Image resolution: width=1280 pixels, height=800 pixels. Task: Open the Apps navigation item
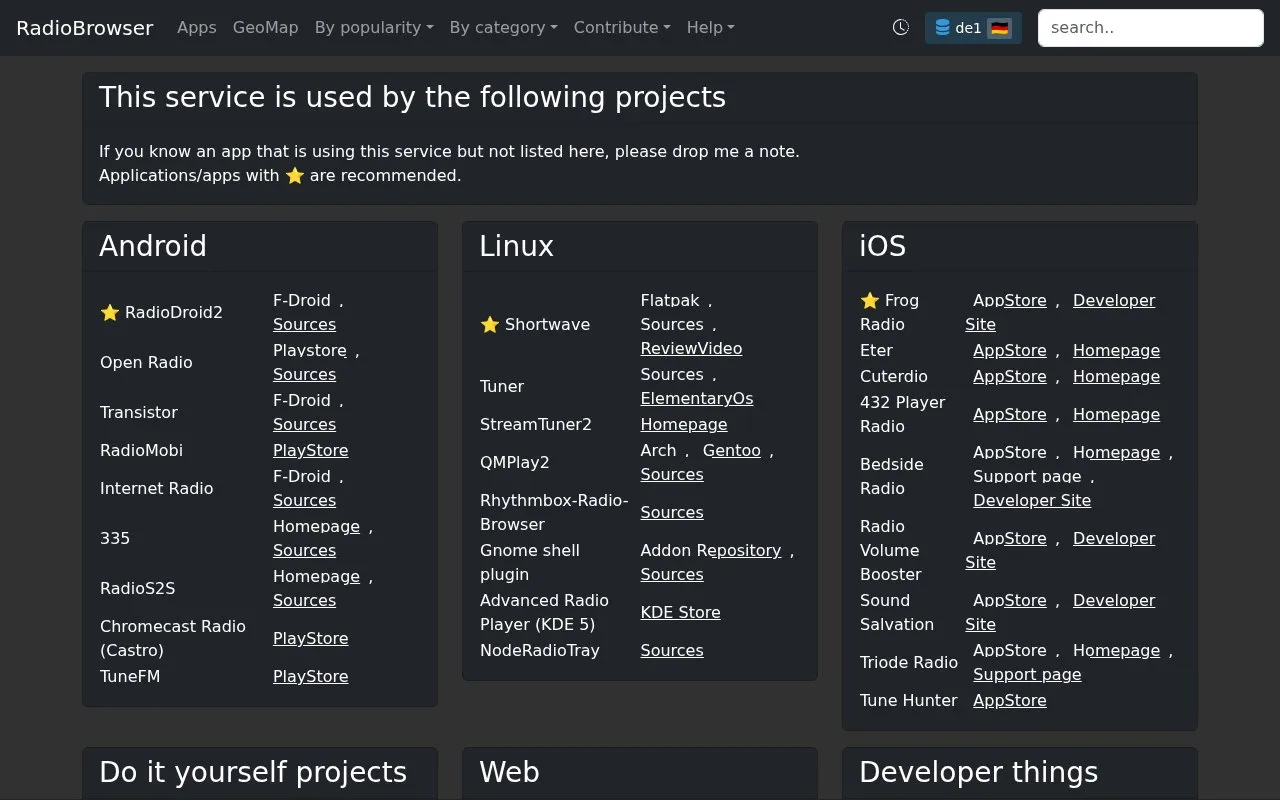[x=197, y=28]
